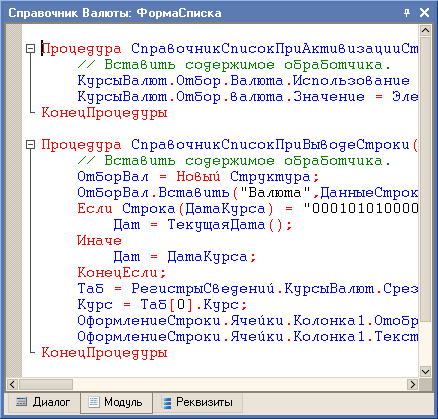The width and height of the screenshot is (438, 419).
Task: Click the line "Курс = Таб[0].Курс;"
Action: pyautogui.click(x=162, y=305)
